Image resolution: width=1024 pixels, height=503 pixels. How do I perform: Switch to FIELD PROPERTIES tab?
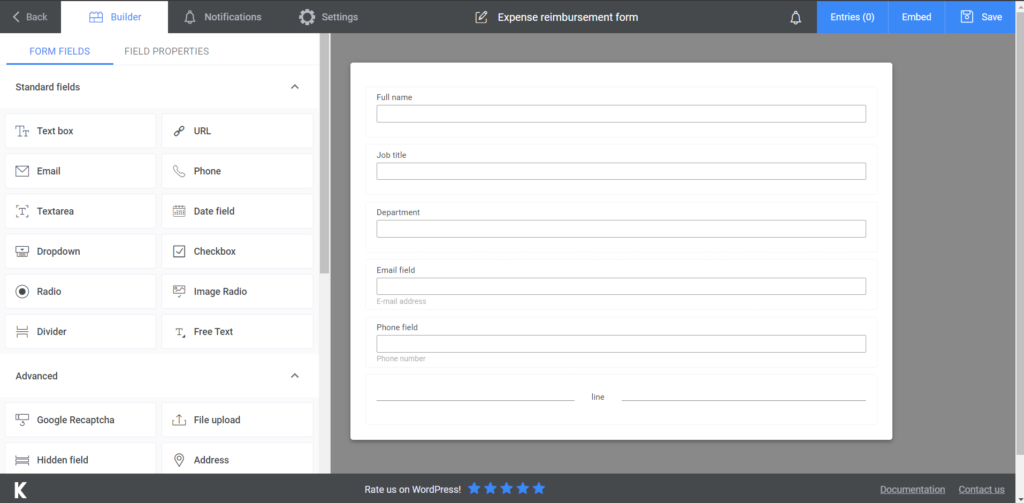point(167,51)
